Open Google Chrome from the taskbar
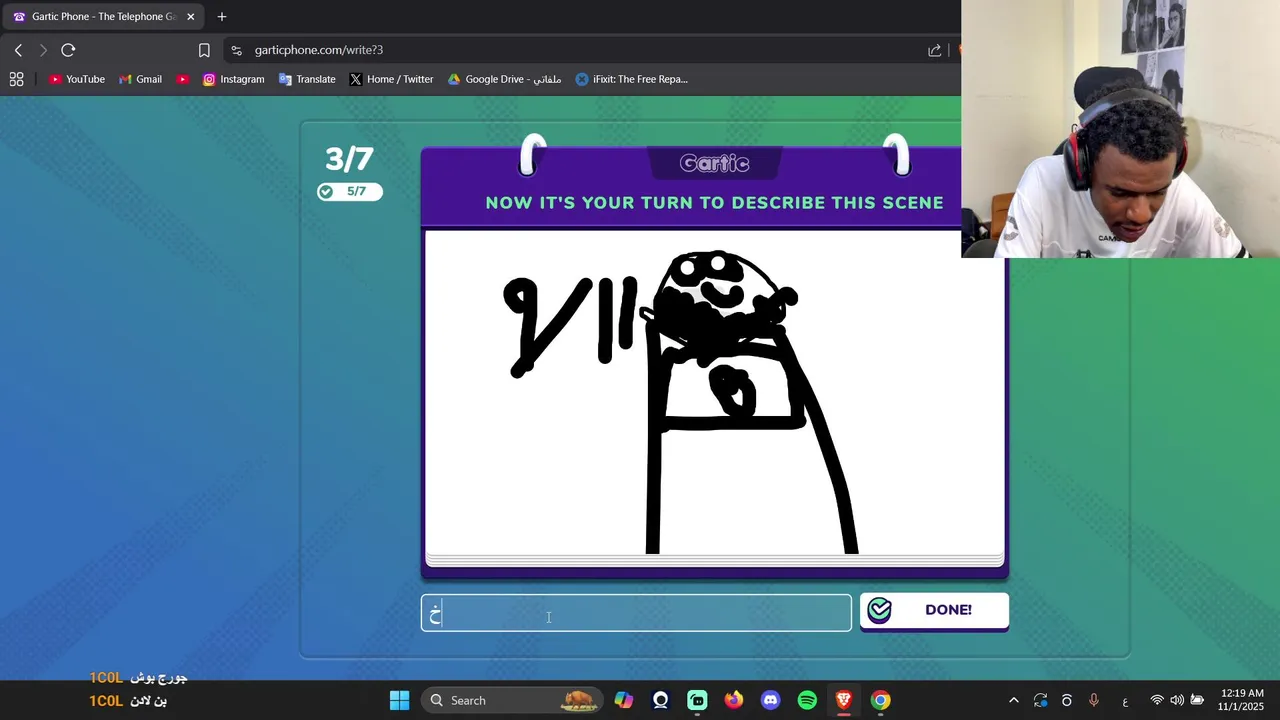Screen dimensions: 1280x720 click(880, 700)
